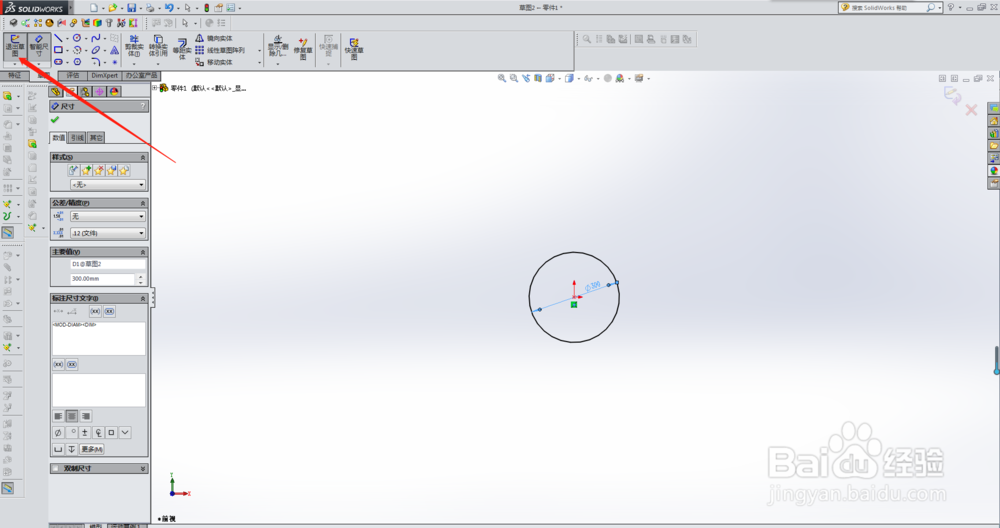Select the Spline sketch tool

tap(96, 38)
